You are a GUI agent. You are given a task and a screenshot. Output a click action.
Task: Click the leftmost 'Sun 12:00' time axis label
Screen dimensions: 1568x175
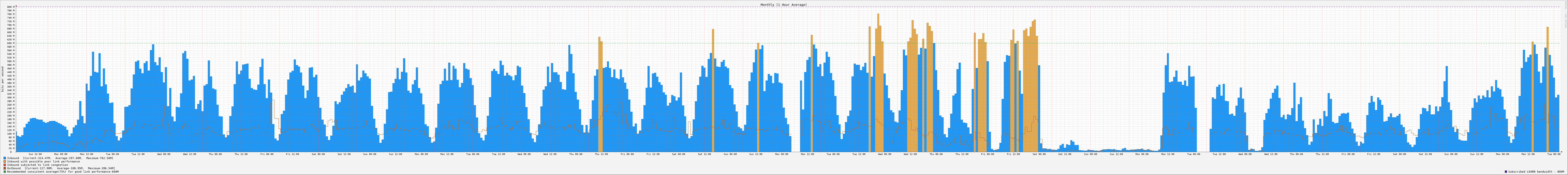point(35,154)
